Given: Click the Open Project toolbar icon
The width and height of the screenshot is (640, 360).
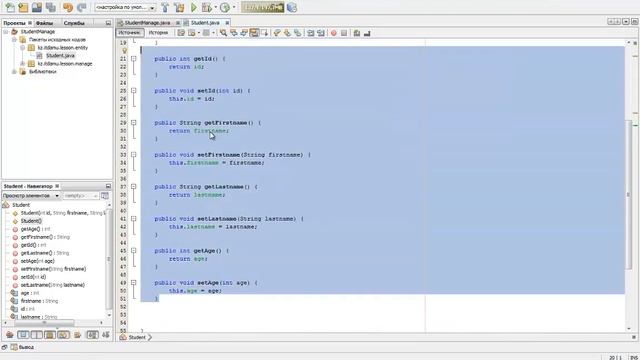Looking at the screenshot, I should pyautogui.click(x=37, y=7).
